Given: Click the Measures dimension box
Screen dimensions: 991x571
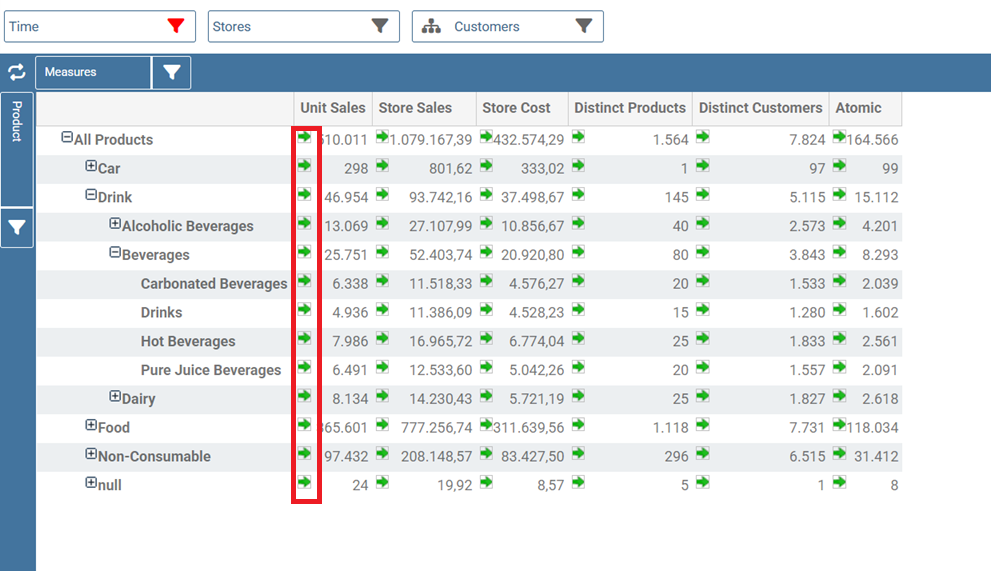Looking at the screenshot, I should 93,73.
